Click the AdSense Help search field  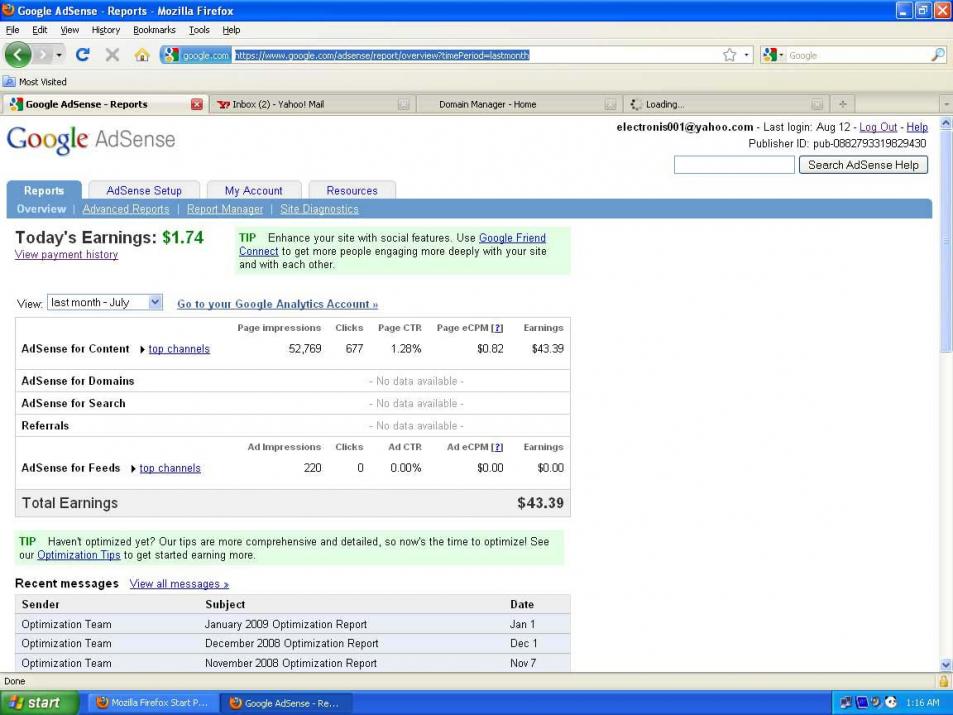734,165
